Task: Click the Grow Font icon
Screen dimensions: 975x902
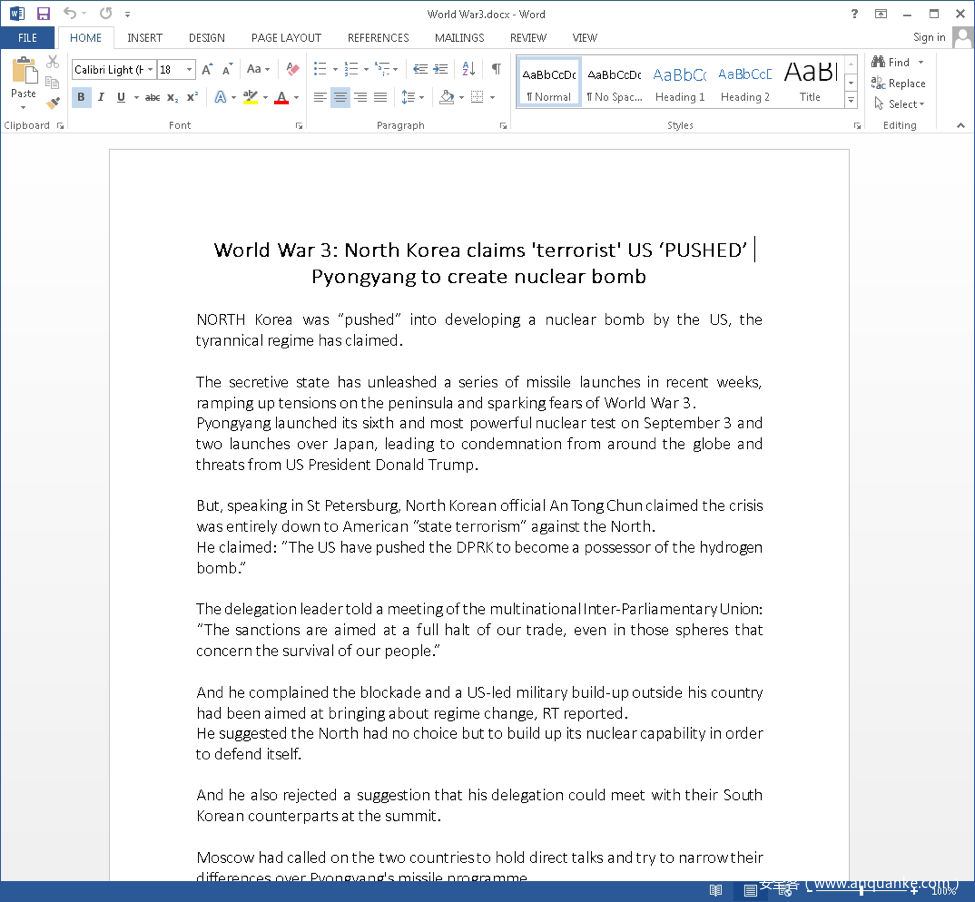Action: coord(207,69)
